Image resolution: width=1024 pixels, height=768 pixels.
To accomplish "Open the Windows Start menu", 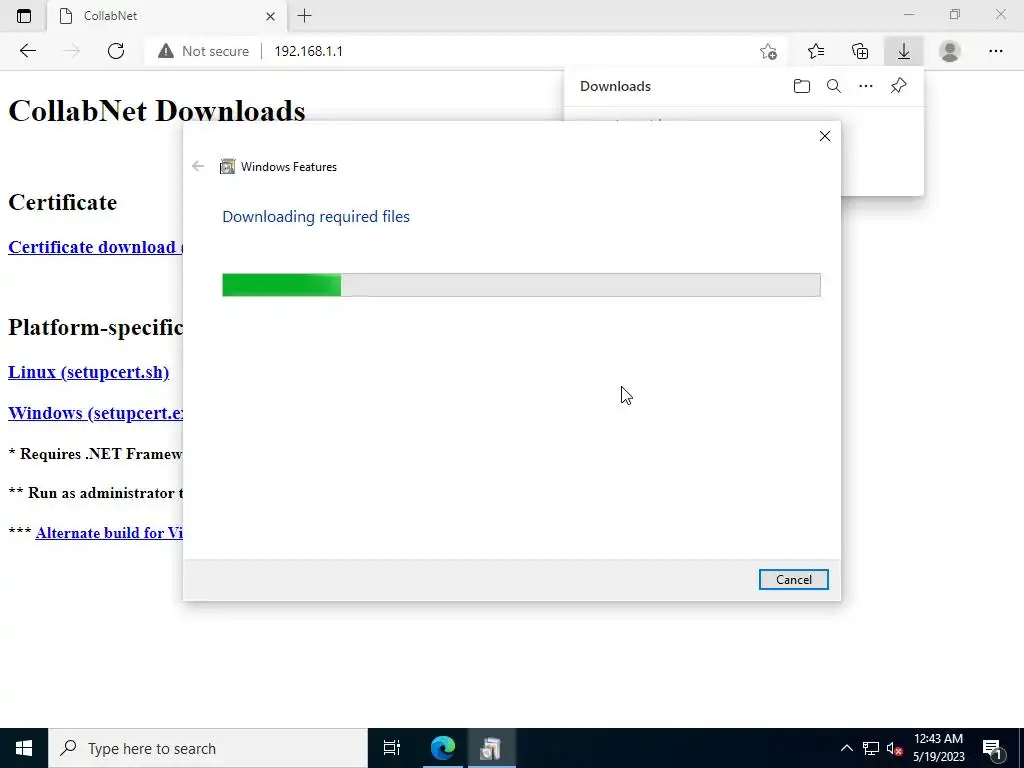I will 24,748.
